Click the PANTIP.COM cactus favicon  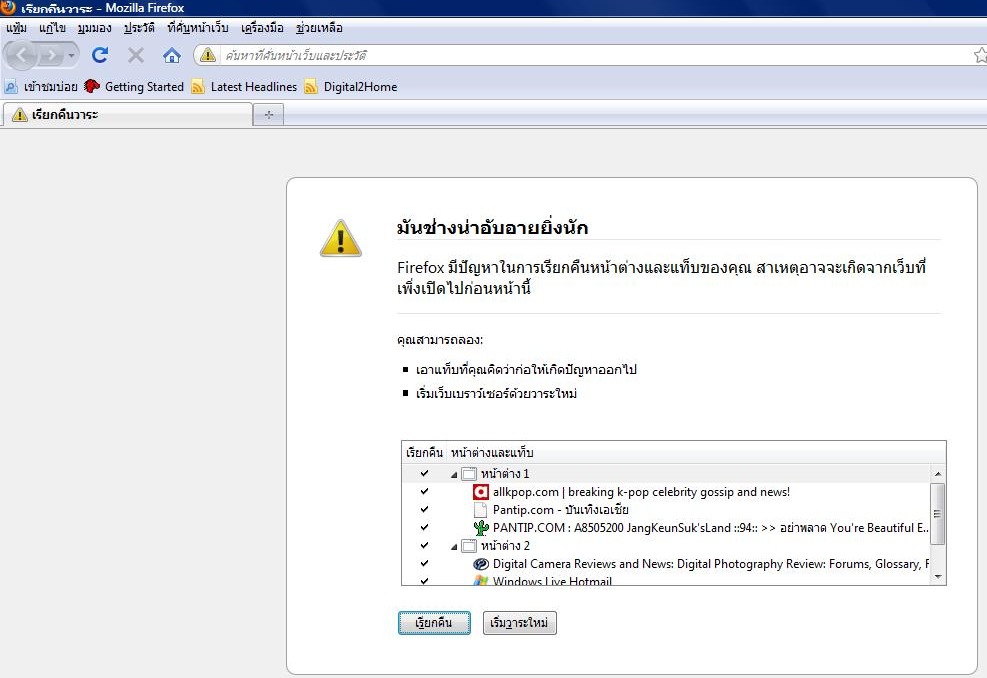click(481, 528)
